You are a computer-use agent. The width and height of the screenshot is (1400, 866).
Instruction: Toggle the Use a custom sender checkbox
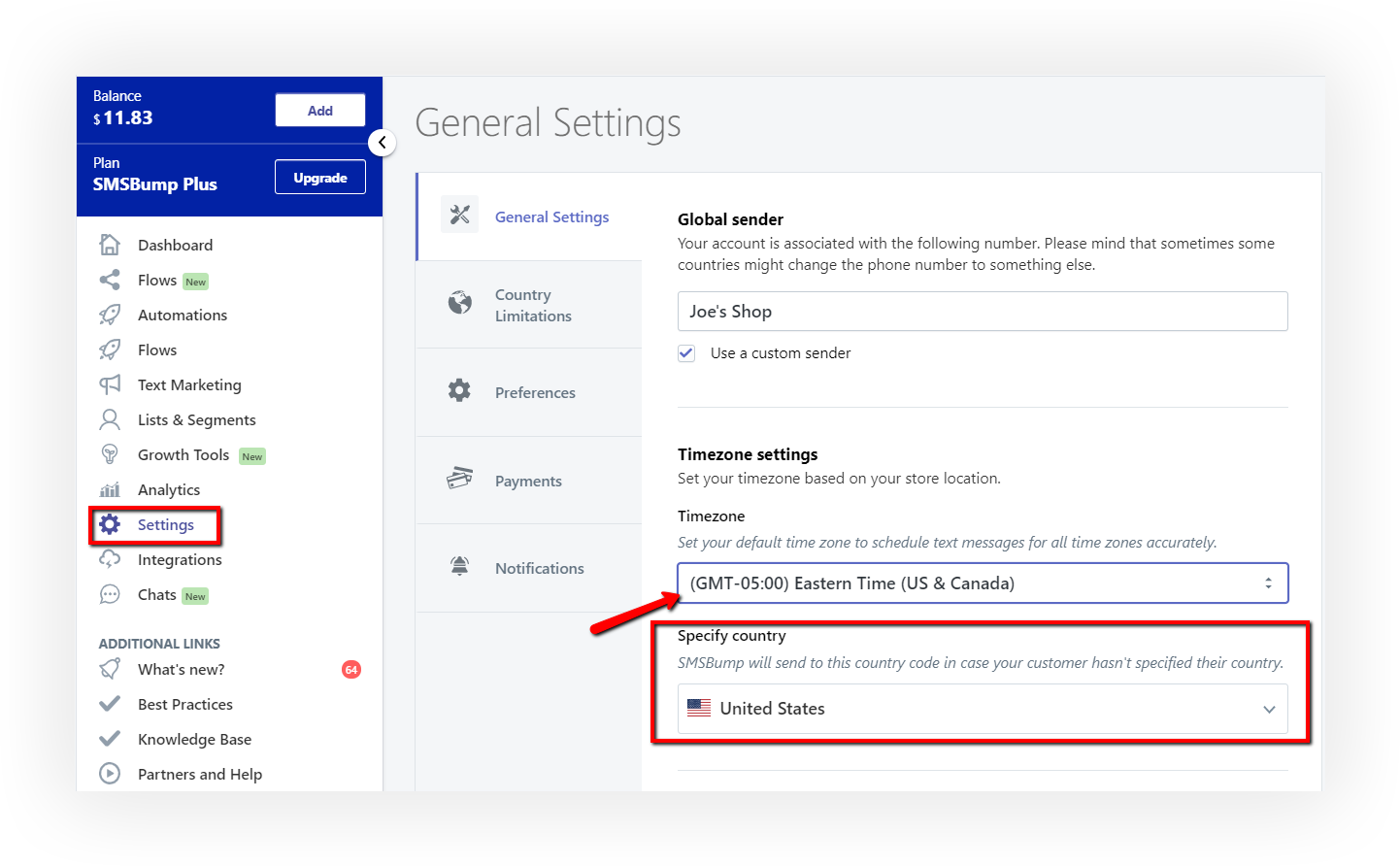pos(686,353)
